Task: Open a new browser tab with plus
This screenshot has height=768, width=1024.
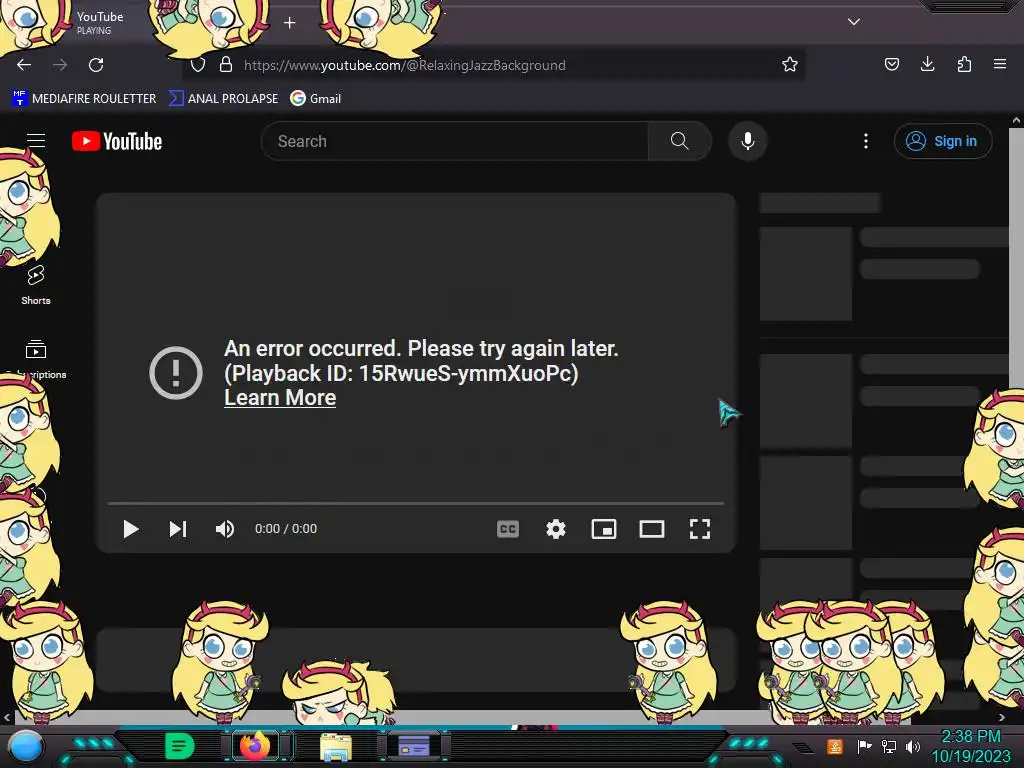Action: coord(289,23)
